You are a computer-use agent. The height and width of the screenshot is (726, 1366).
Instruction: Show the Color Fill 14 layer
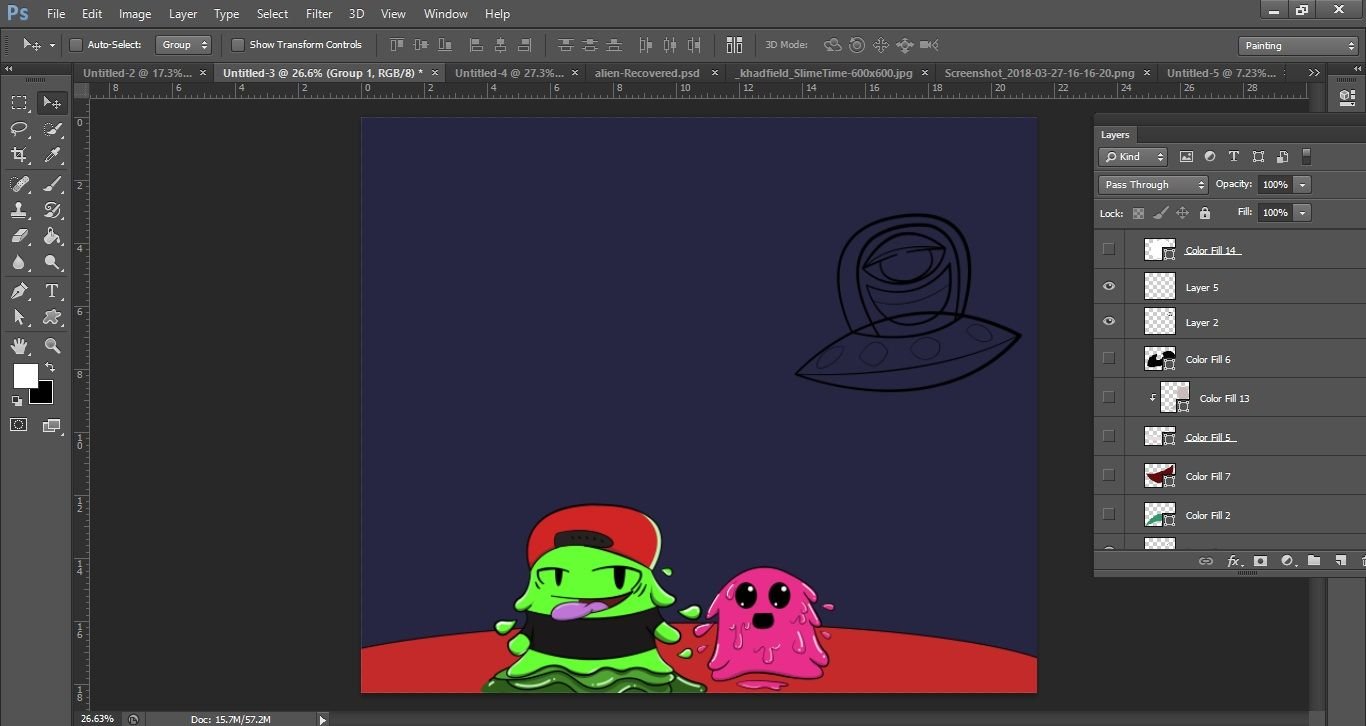tap(1108, 249)
